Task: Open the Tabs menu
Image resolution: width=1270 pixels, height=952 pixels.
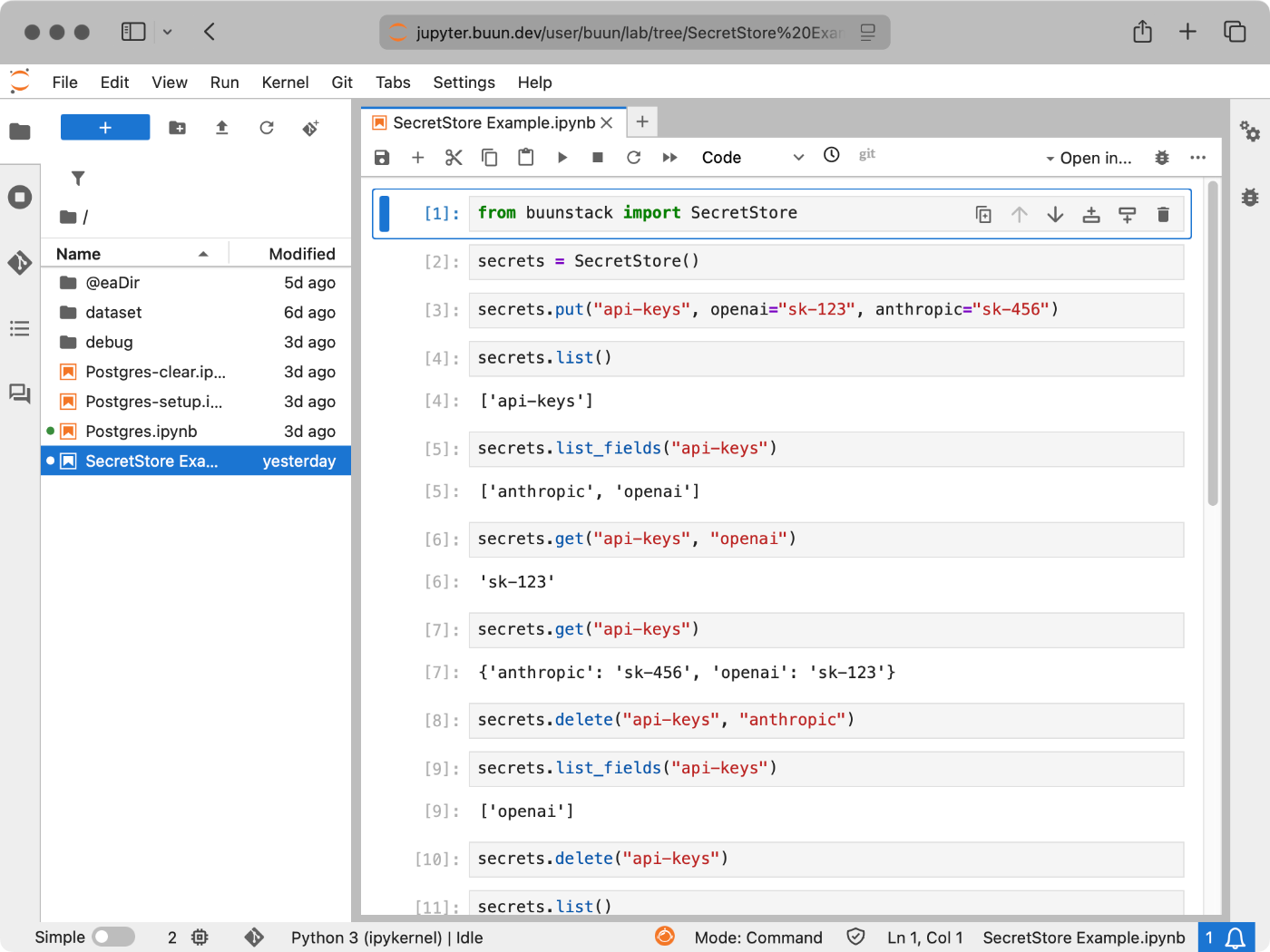Action: [x=393, y=83]
